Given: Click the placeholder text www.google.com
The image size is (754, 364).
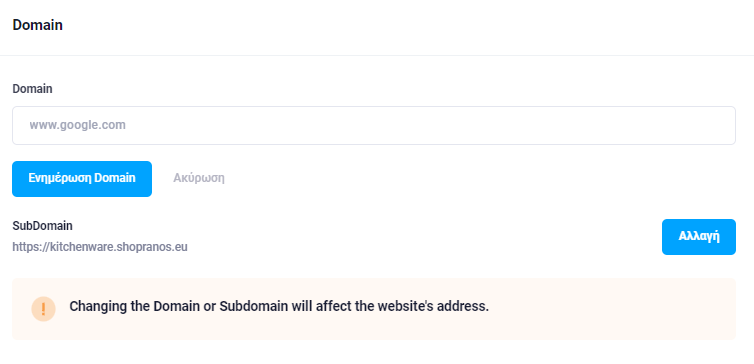Looking at the screenshot, I should tap(77, 126).
